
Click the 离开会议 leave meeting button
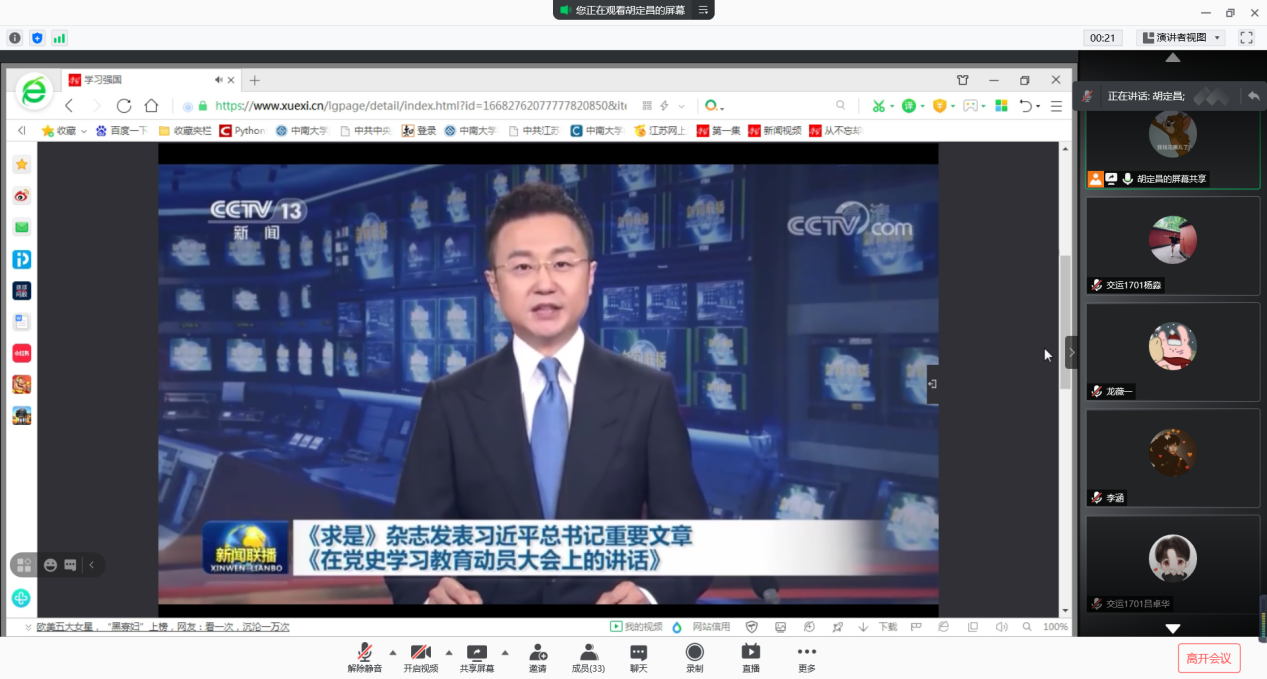tap(1209, 658)
